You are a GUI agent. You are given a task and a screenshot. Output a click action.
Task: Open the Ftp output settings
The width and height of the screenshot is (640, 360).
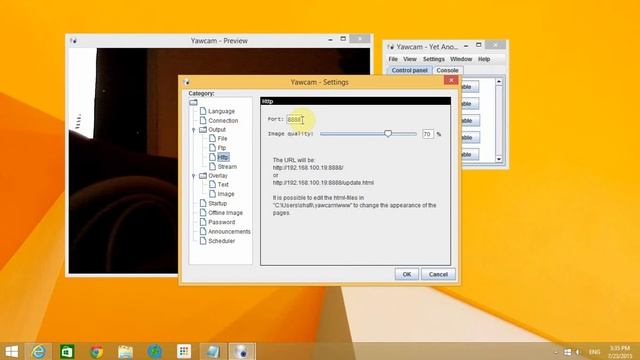click(222, 148)
